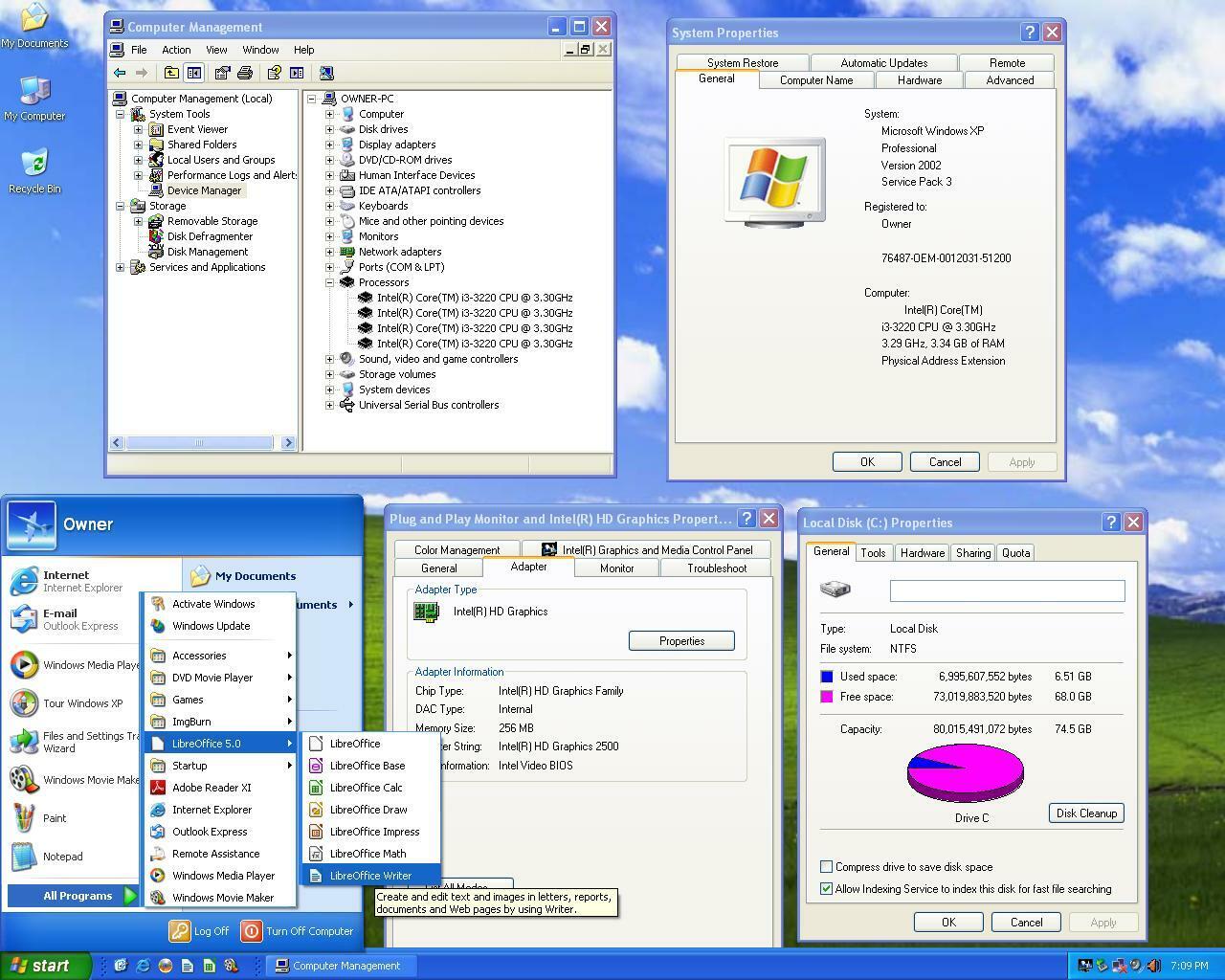Image resolution: width=1225 pixels, height=980 pixels.
Task: Select My Computer desktop icon
Action: [x=34, y=99]
